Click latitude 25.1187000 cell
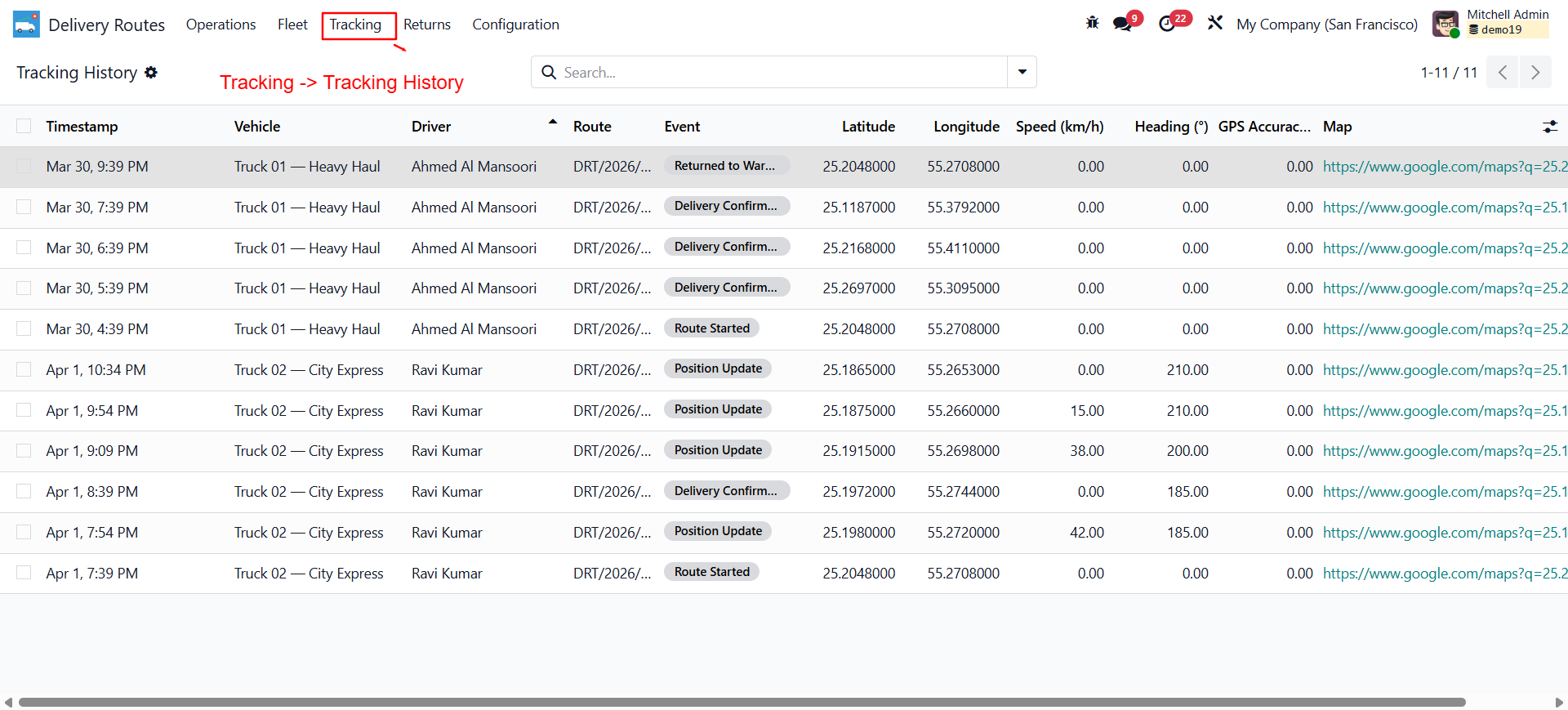Screen dimensions: 1568x710 (859, 208)
